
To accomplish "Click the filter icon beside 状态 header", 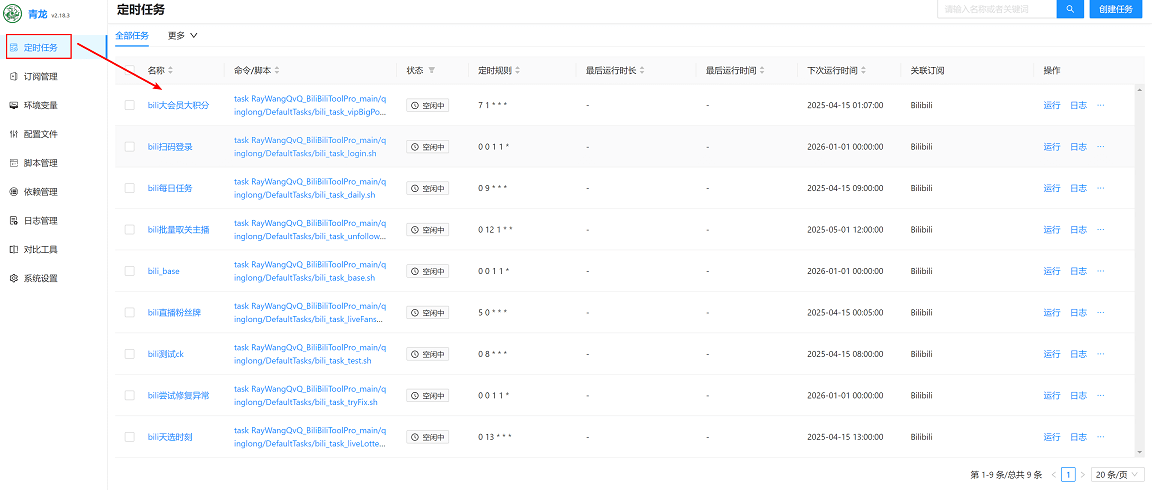I will pos(432,71).
